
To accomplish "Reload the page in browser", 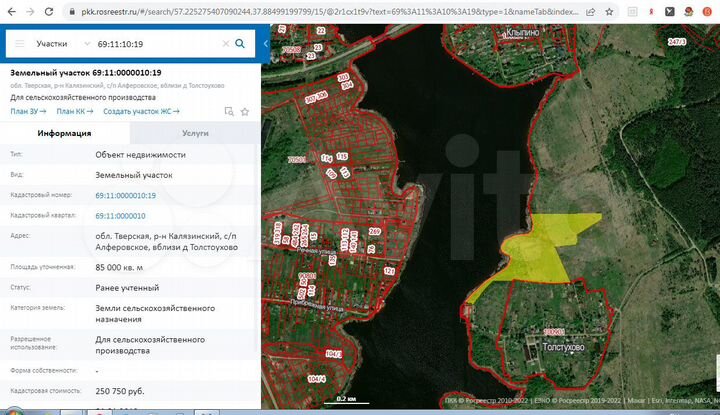I will coord(46,11).
